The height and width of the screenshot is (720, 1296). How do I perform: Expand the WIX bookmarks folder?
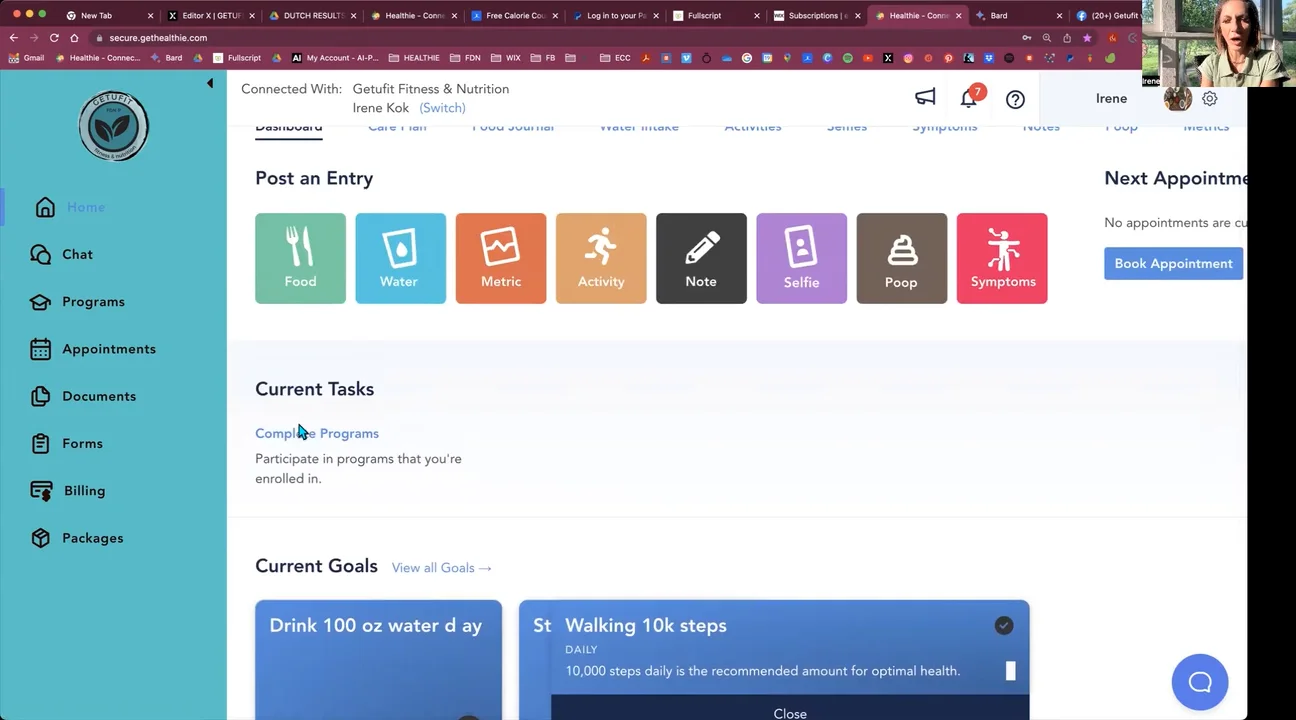pyautogui.click(x=507, y=58)
